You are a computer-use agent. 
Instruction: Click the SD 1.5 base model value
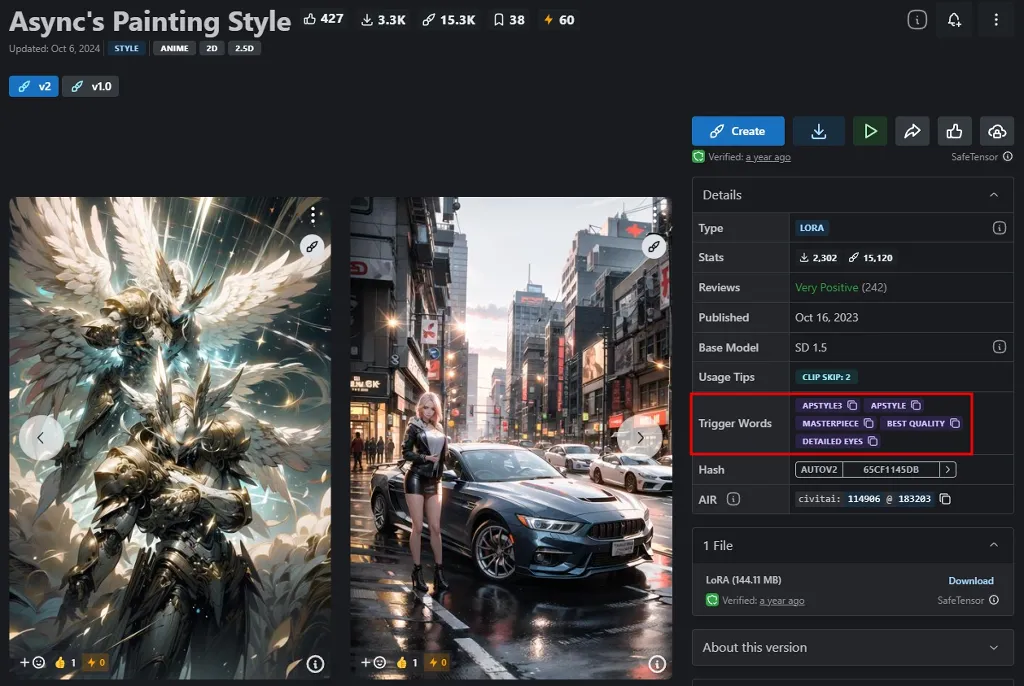(810, 348)
